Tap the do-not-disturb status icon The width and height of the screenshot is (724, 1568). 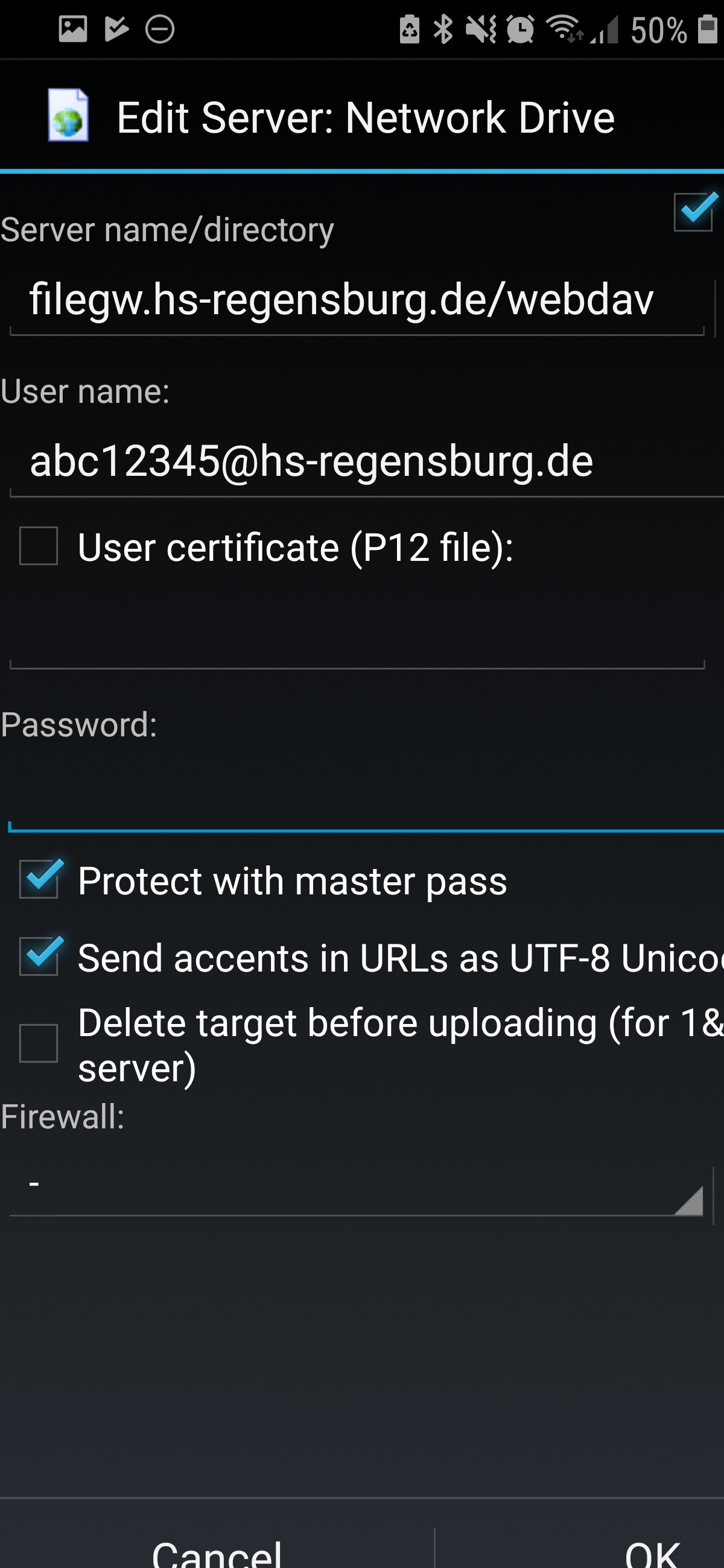(159, 29)
